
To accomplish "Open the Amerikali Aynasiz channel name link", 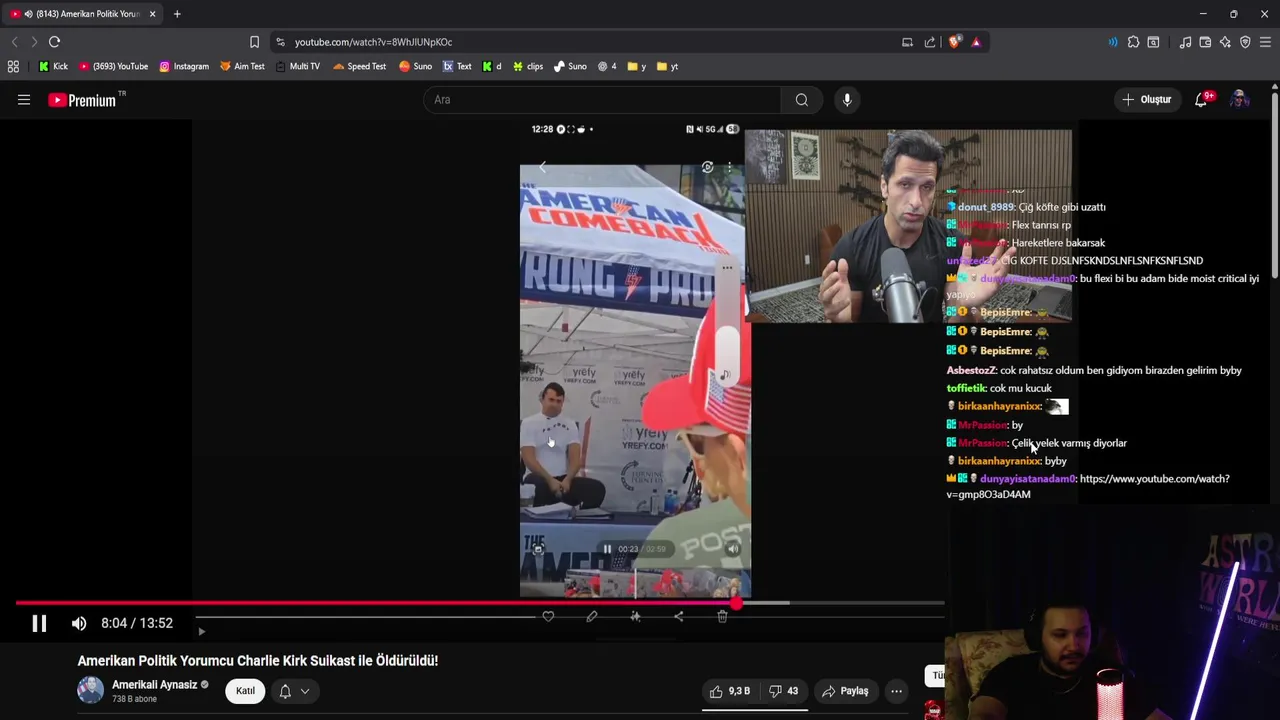I will pos(154,685).
